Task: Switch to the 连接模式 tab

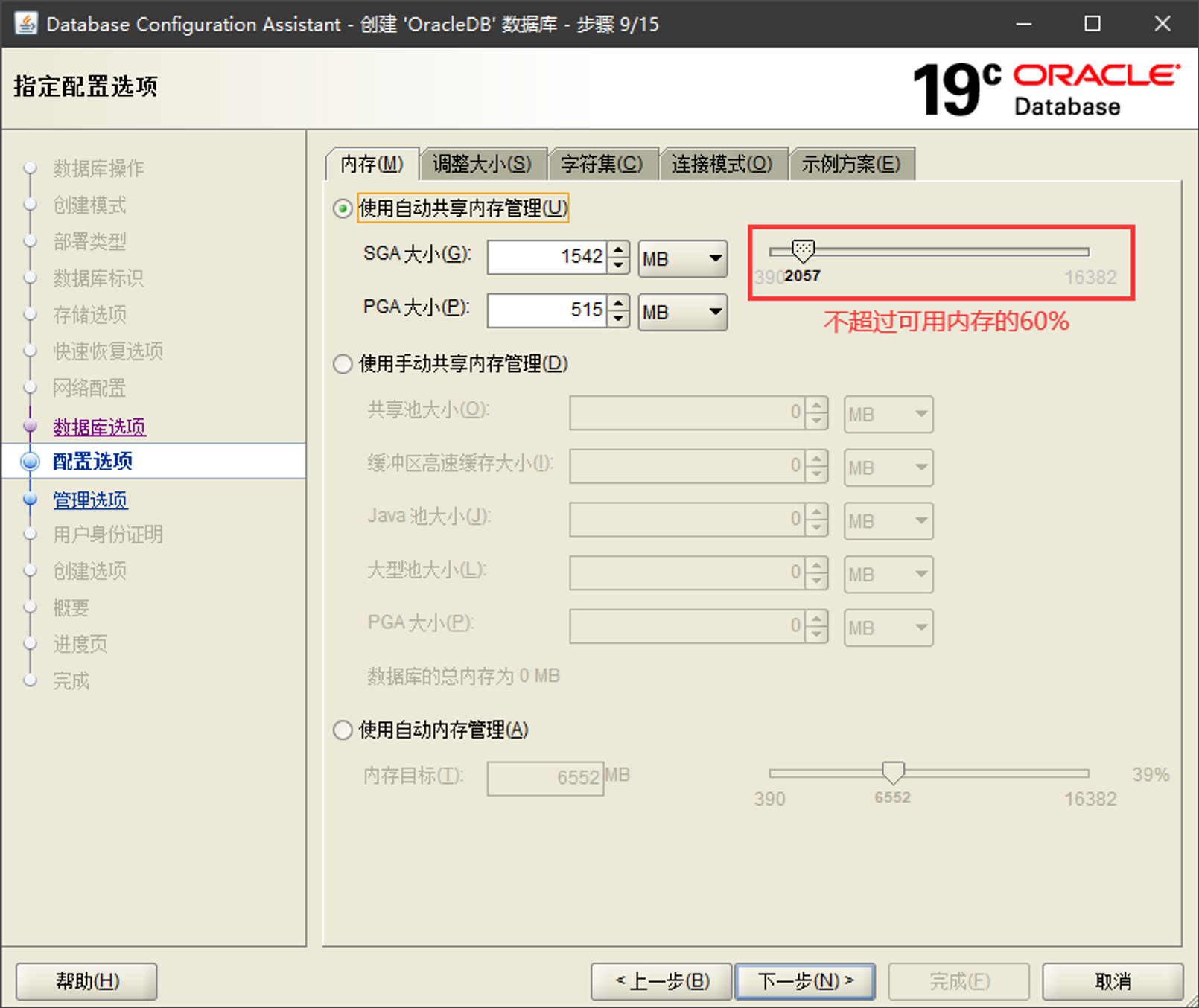Action: pyautogui.click(x=722, y=164)
